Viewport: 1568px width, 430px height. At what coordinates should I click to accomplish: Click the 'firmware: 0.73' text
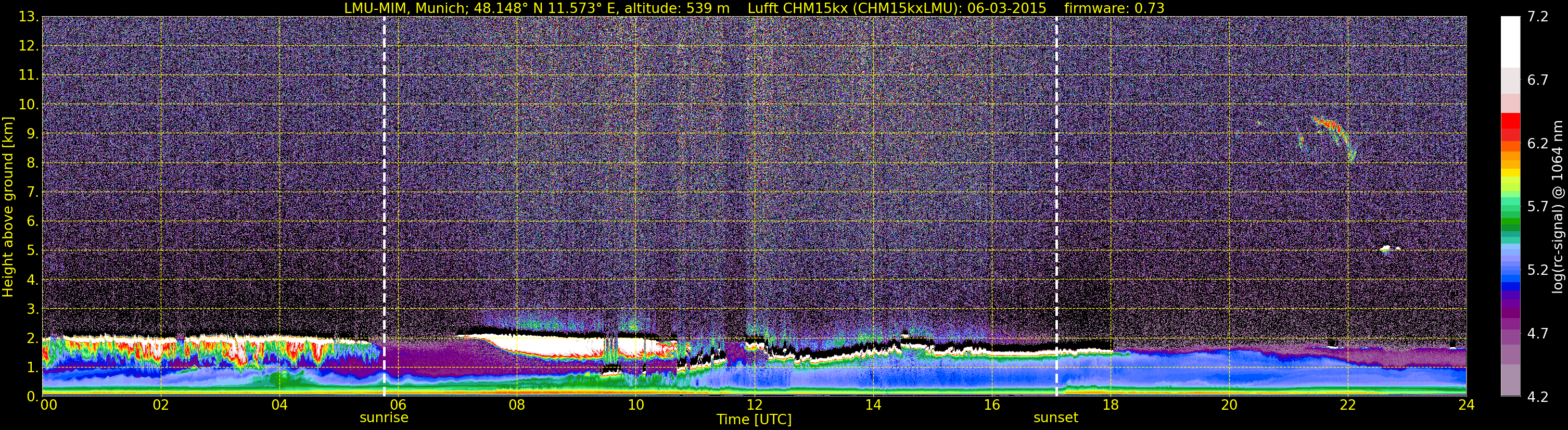1115,8
